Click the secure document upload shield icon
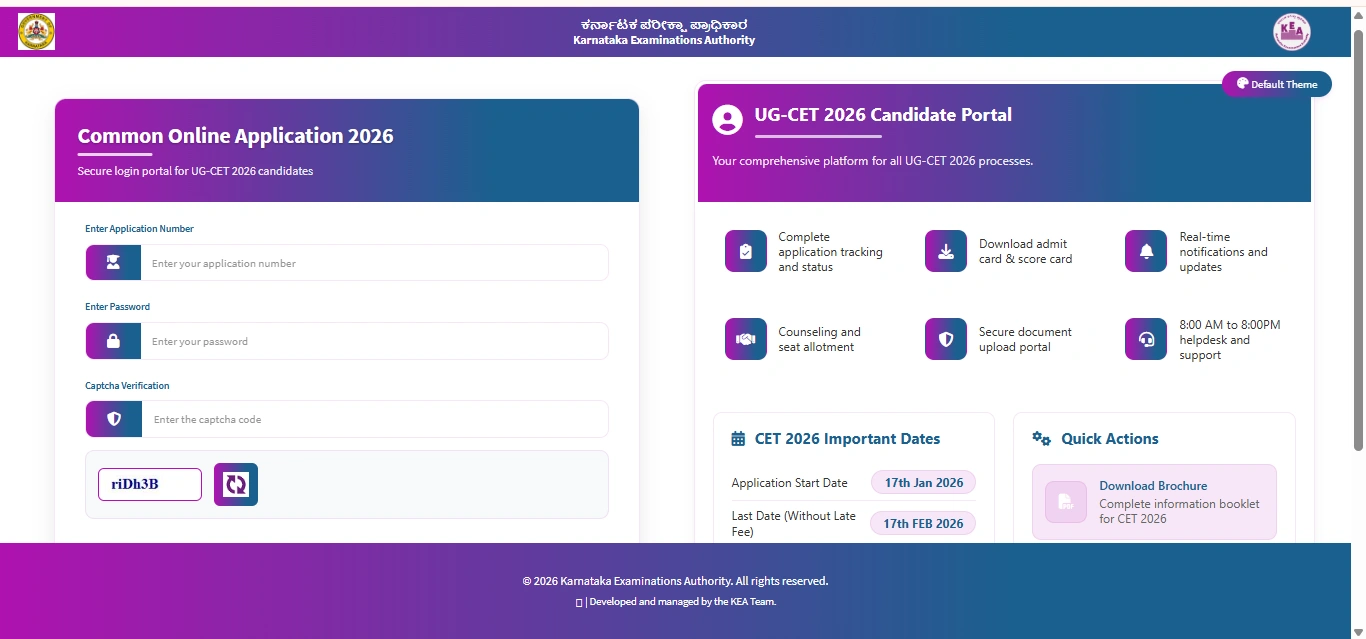This screenshot has width=1366, height=639. click(x=945, y=339)
